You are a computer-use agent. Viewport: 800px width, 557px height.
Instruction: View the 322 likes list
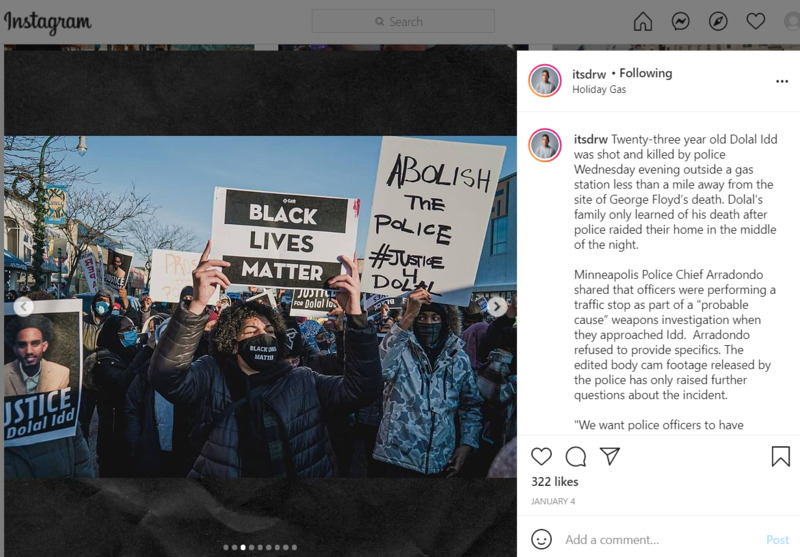click(555, 482)
